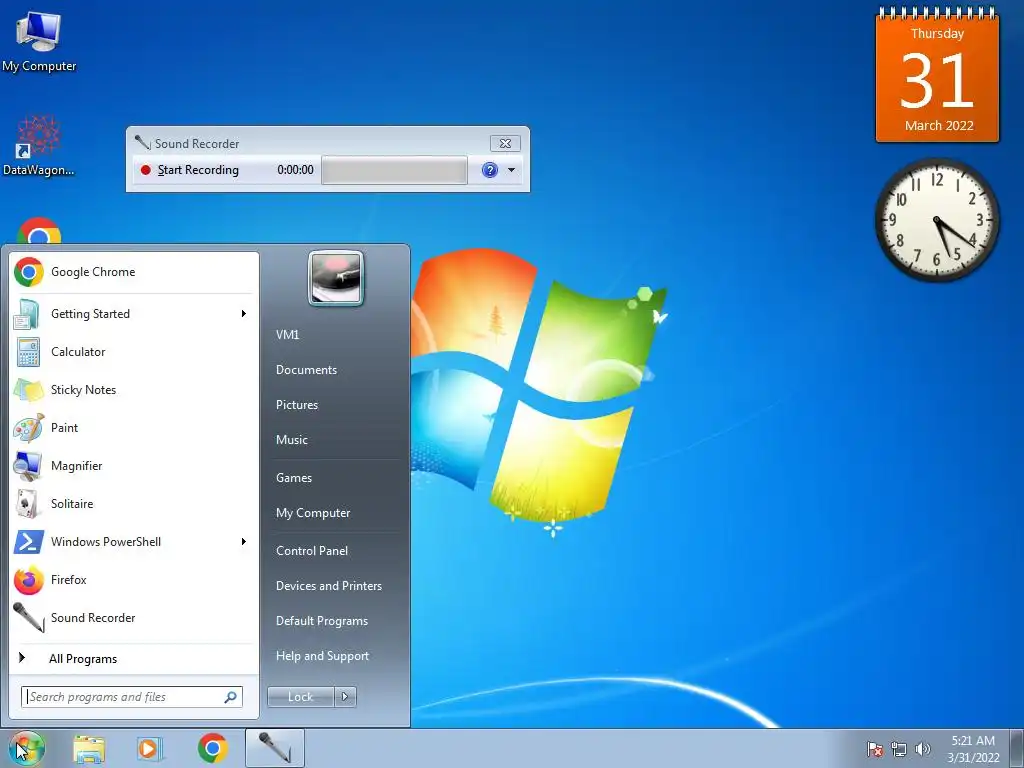This screenshot has width=1024, height=768.
Task: Click the Windows PowerShell icon in Start menu
Action: tap(29, 542)
